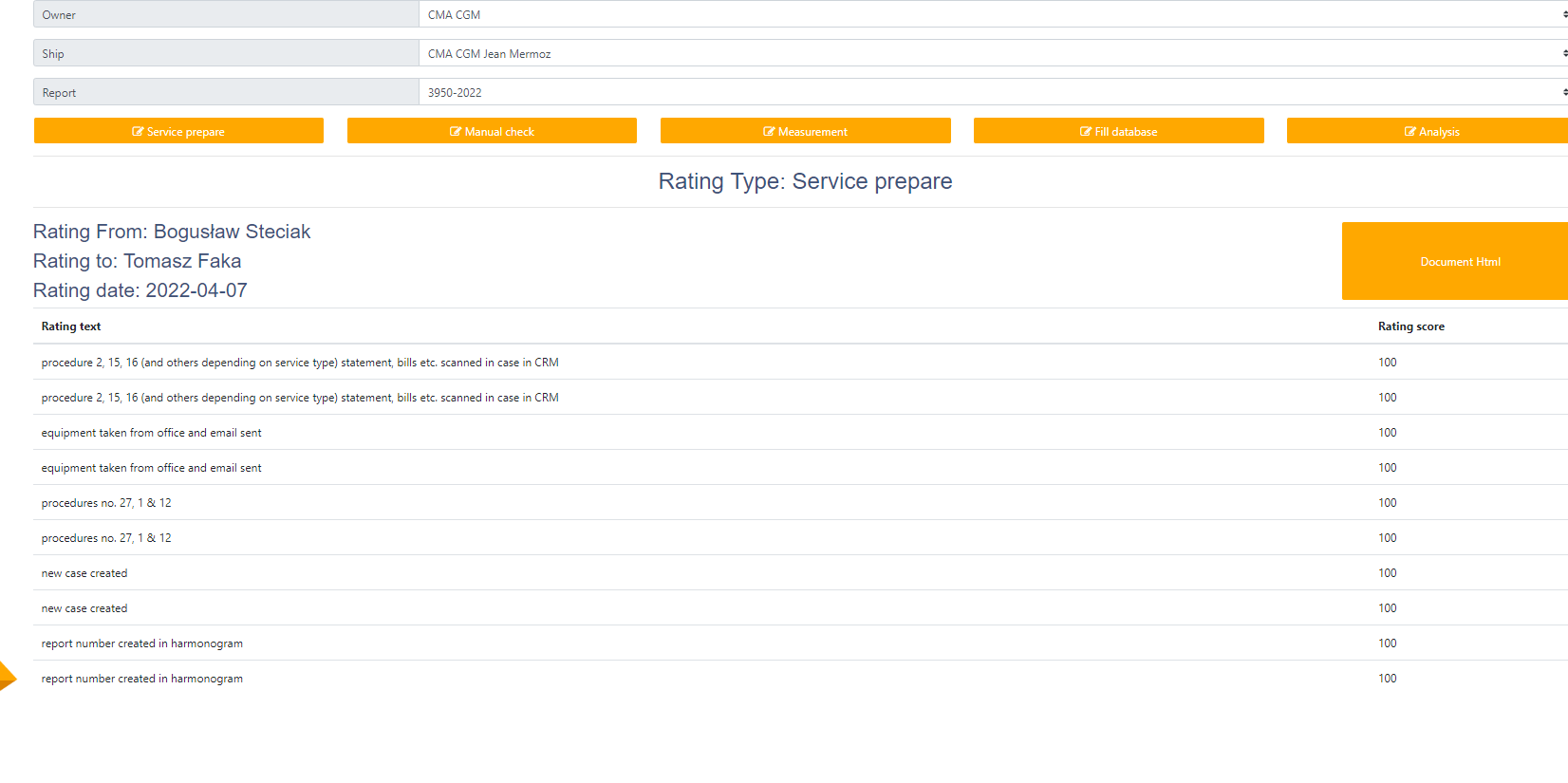Click the pencil icon beside Manual check

pos(456,132)
